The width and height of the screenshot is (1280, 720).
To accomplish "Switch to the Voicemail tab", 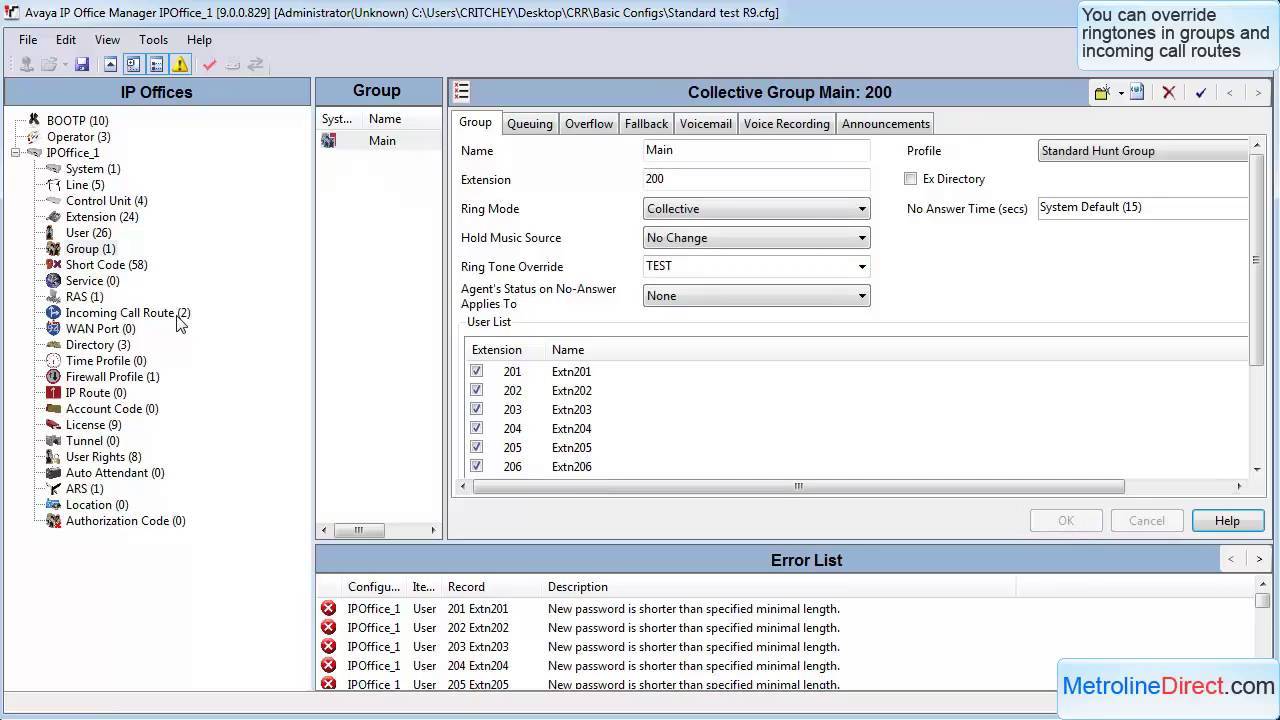I will tap(706, 124).
